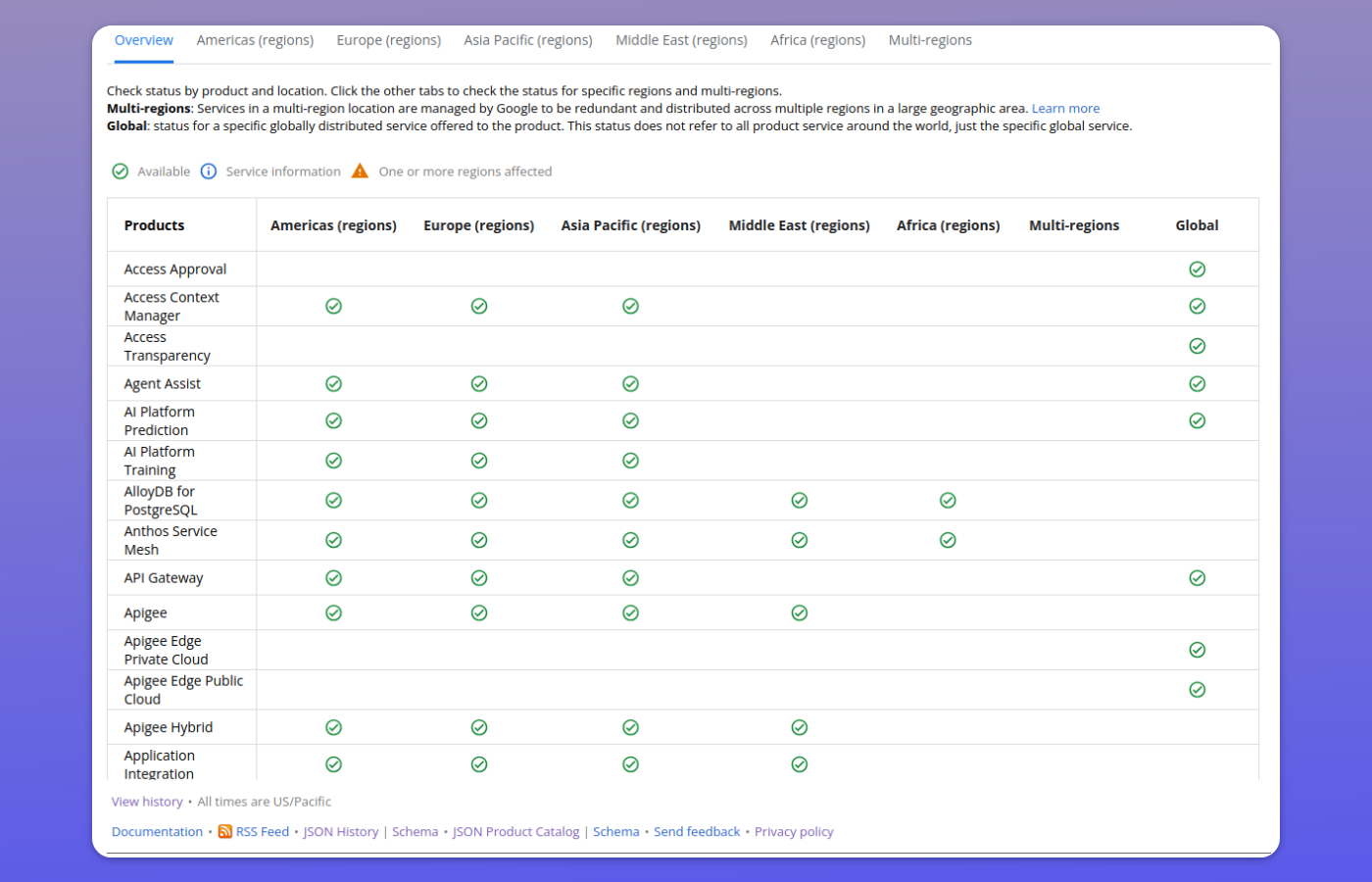This screenshot has height=882, width=1372.
Task: Click AlloyDB for PostgreSQL Africa checkmark
Action: 948,501
